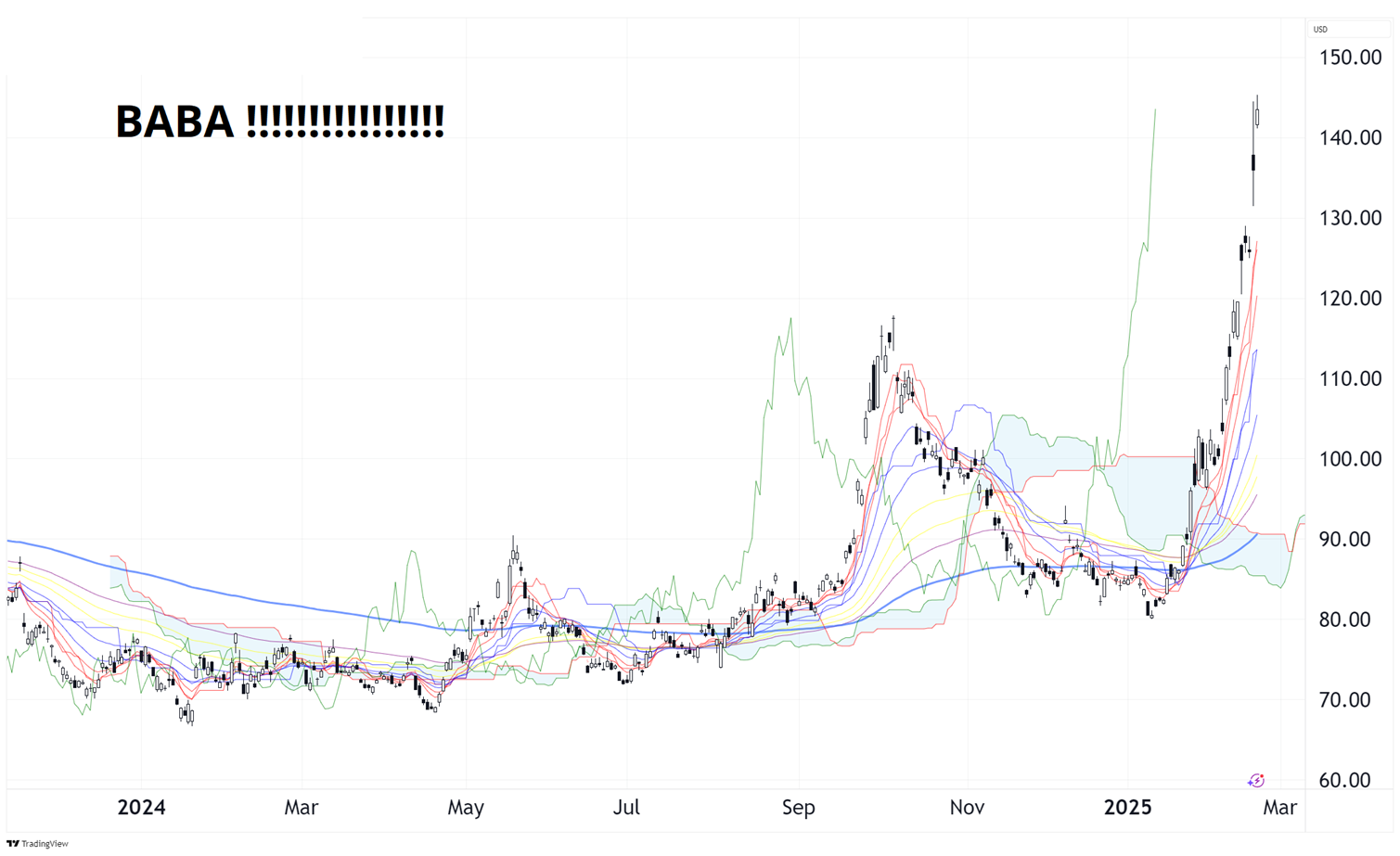1400x856 pixels.
Task: Click the 100.00 price axis label
Action: pos(1350,459)
